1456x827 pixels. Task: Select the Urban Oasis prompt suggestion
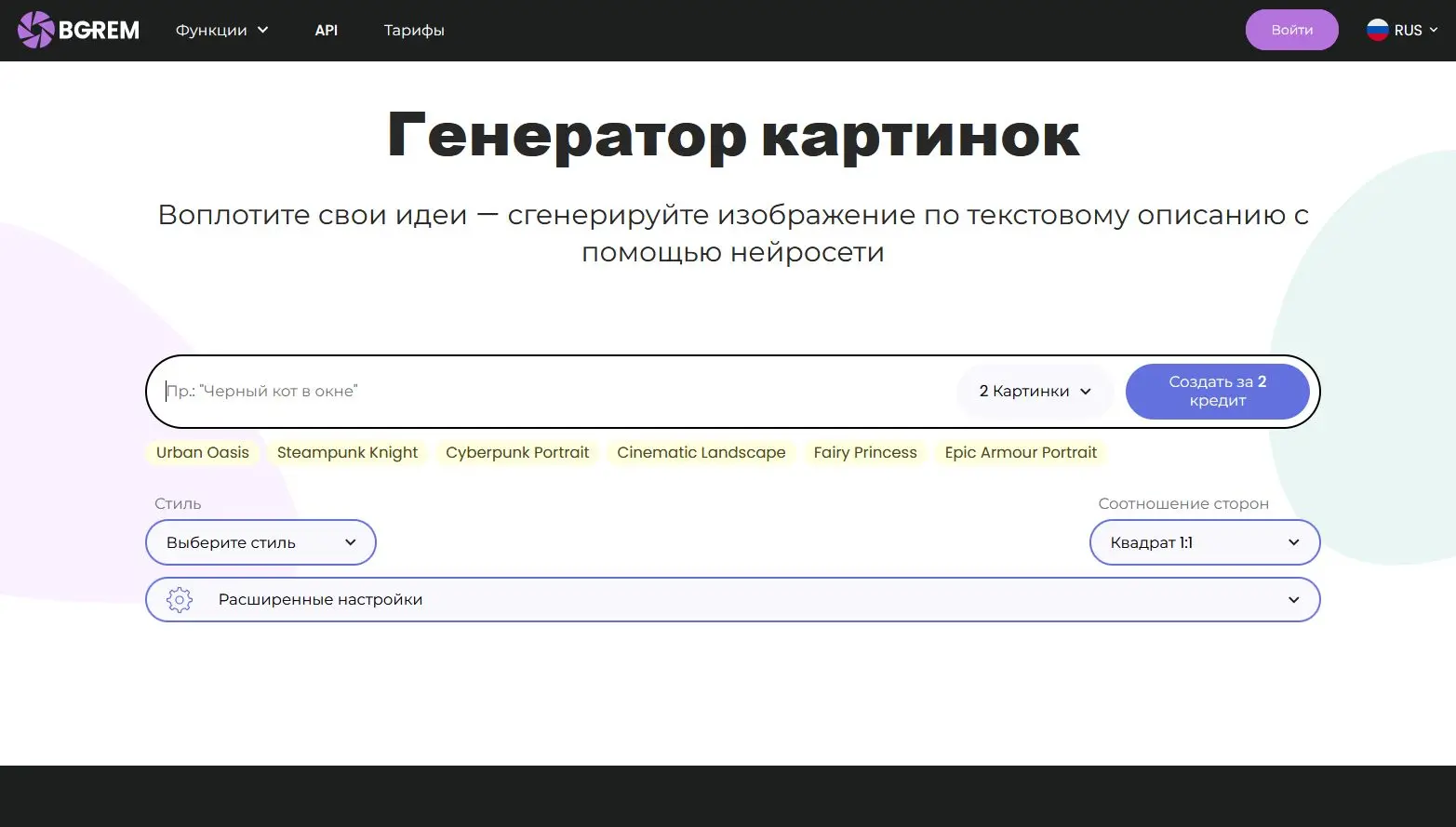[203, 453]
